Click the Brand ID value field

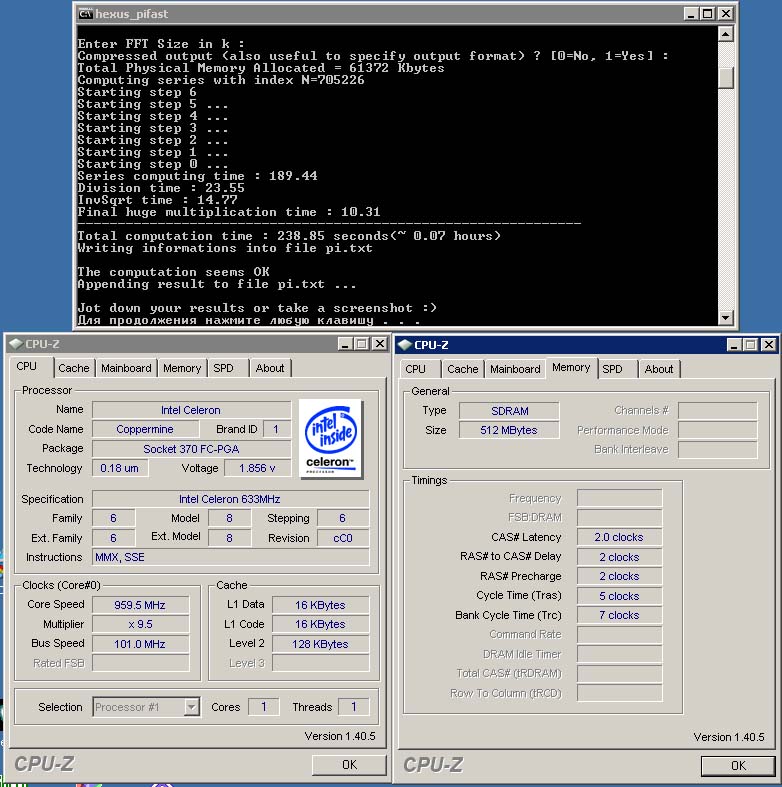[x=277, y=429]
